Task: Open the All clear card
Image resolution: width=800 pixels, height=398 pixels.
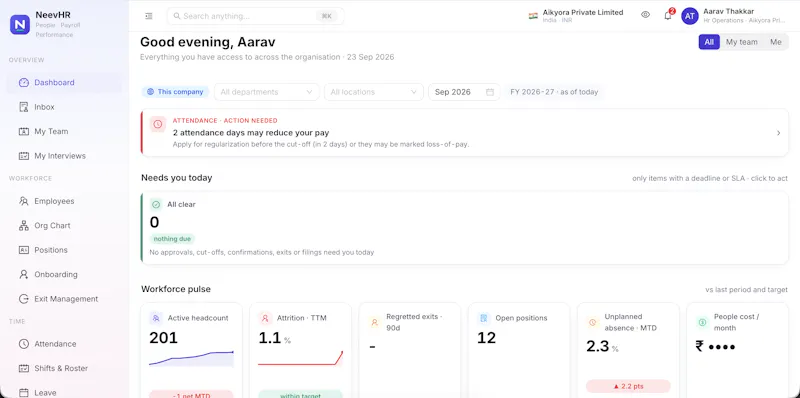Action: coord(464,228)
